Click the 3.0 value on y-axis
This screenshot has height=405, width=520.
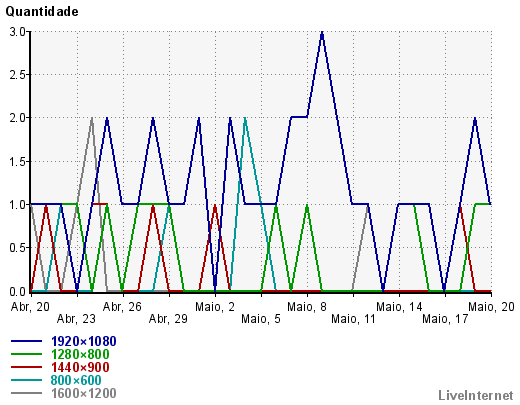[x=17, y=32]
